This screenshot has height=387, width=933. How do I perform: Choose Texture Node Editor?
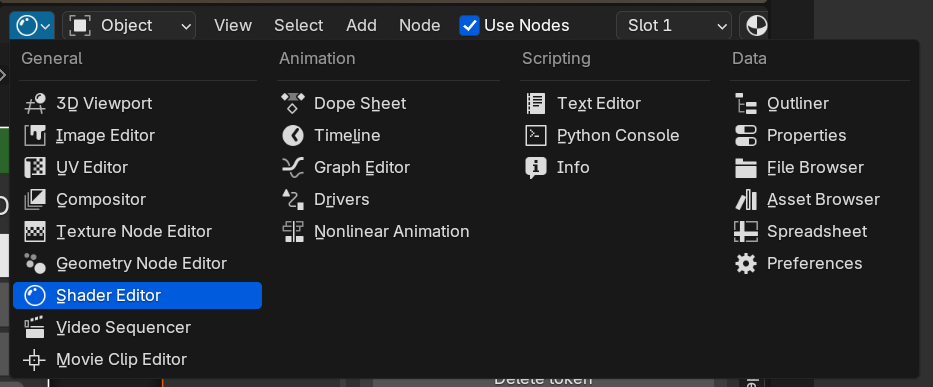[x=137, y=232]
